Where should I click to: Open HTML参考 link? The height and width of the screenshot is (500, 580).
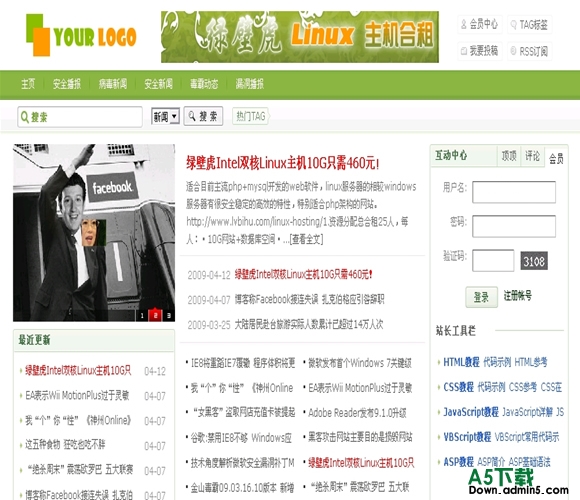tap(531, 362)
